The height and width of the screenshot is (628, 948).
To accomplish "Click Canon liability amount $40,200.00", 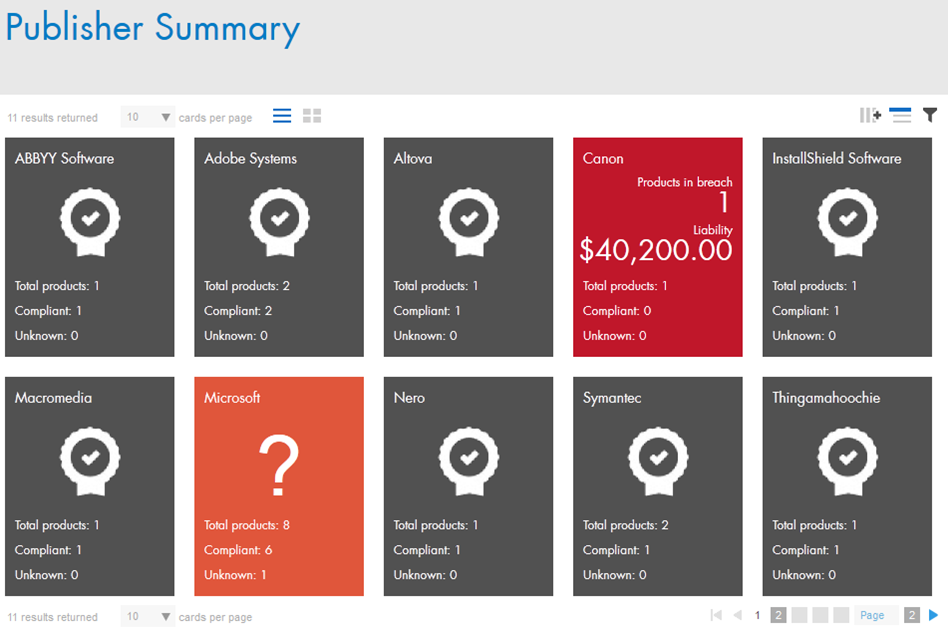I will tap(656, 250).
